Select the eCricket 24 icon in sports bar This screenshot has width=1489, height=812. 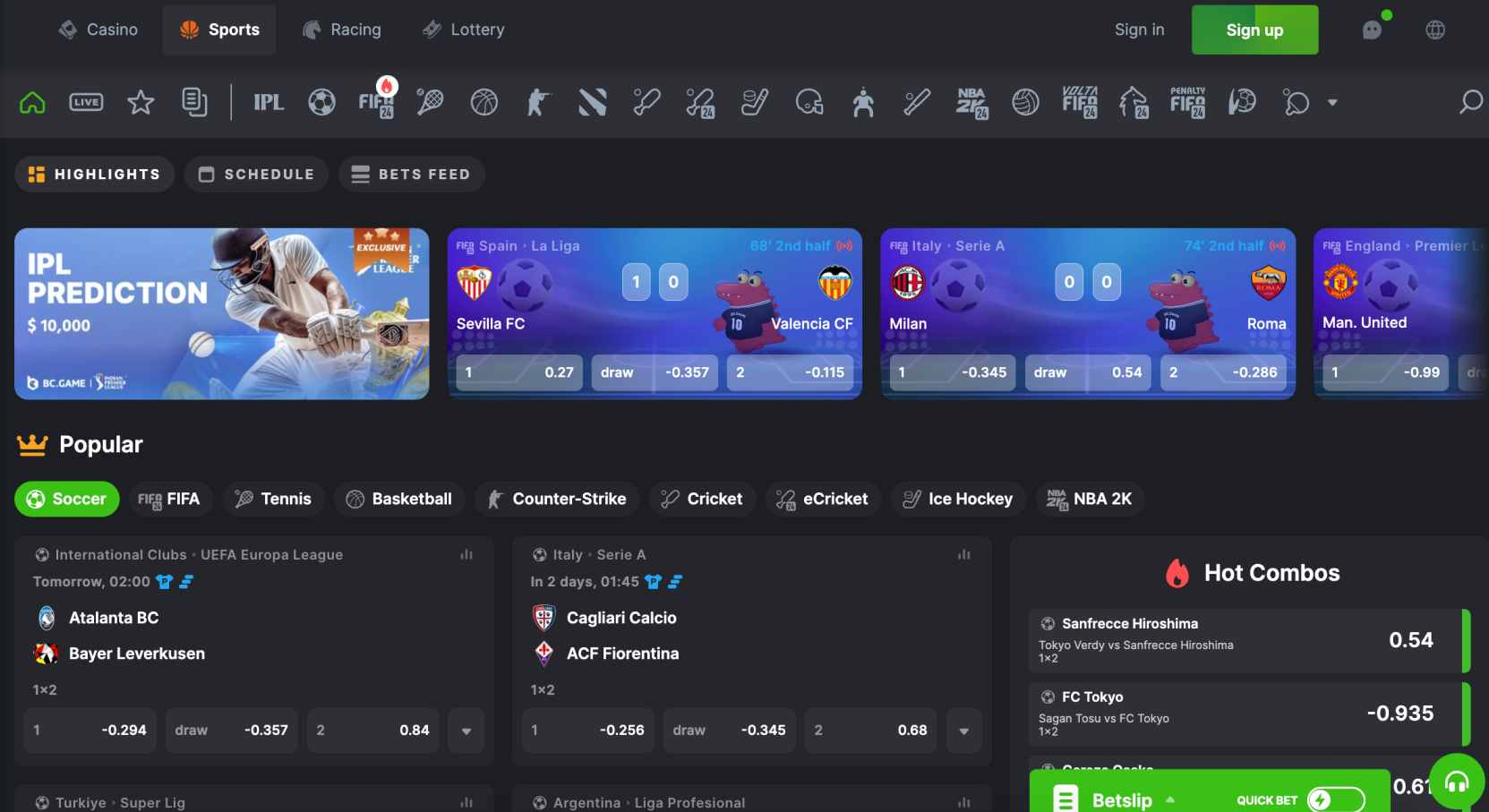(x=700, y=103)
